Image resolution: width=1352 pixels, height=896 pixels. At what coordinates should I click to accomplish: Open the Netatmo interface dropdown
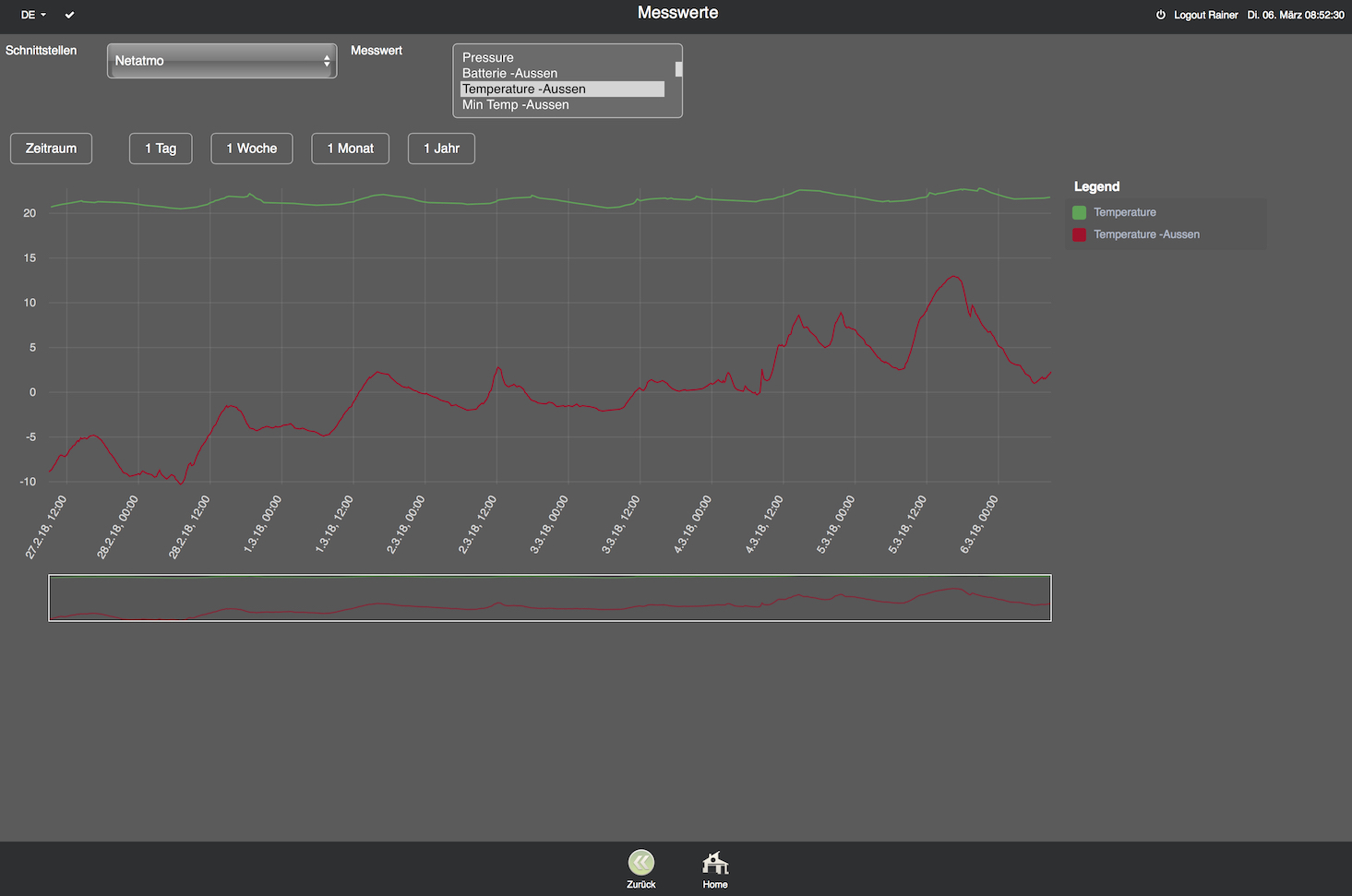pyautogui.click(x=221, y=61)
